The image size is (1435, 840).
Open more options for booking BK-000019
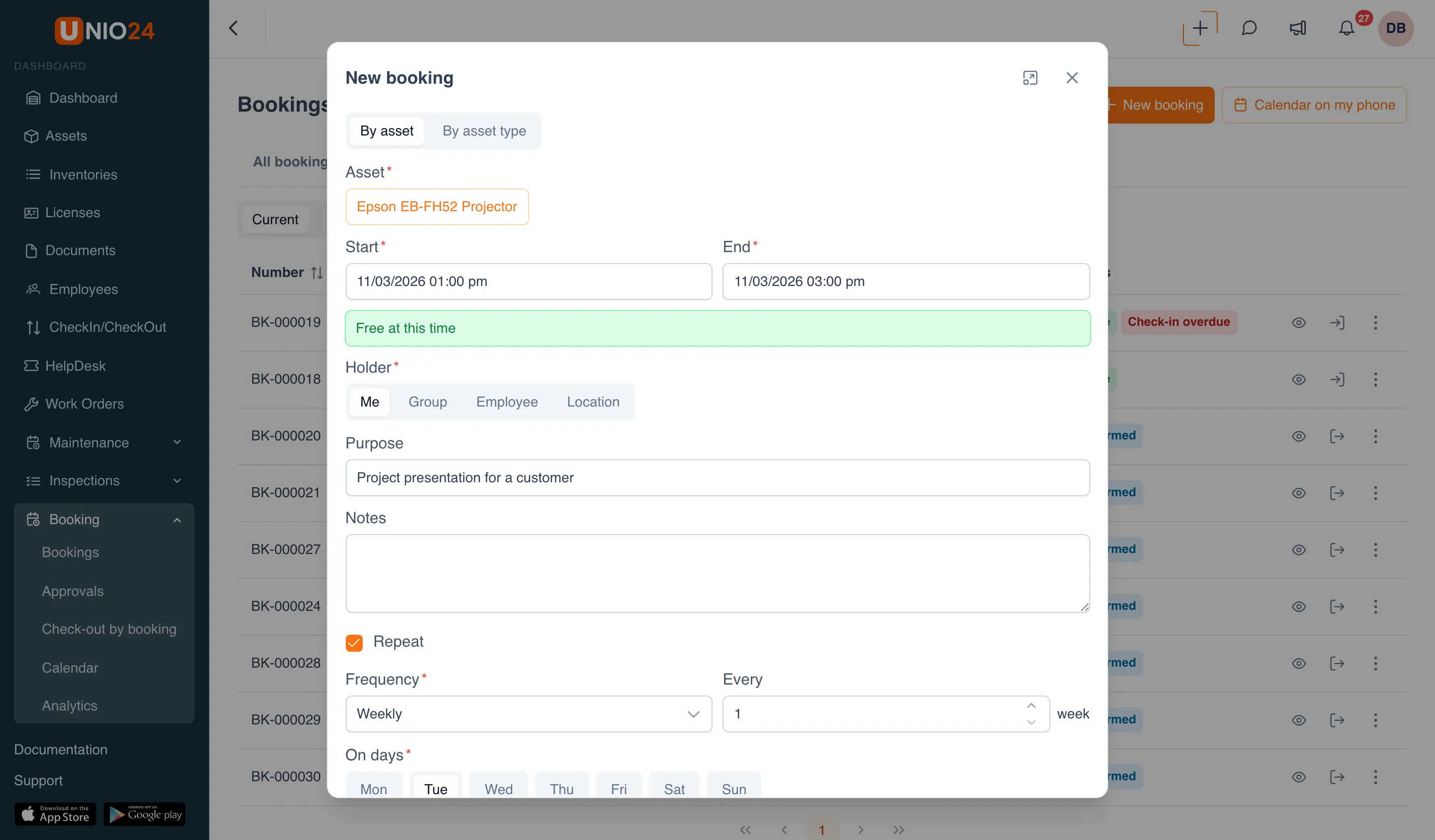coord(1375,322)
